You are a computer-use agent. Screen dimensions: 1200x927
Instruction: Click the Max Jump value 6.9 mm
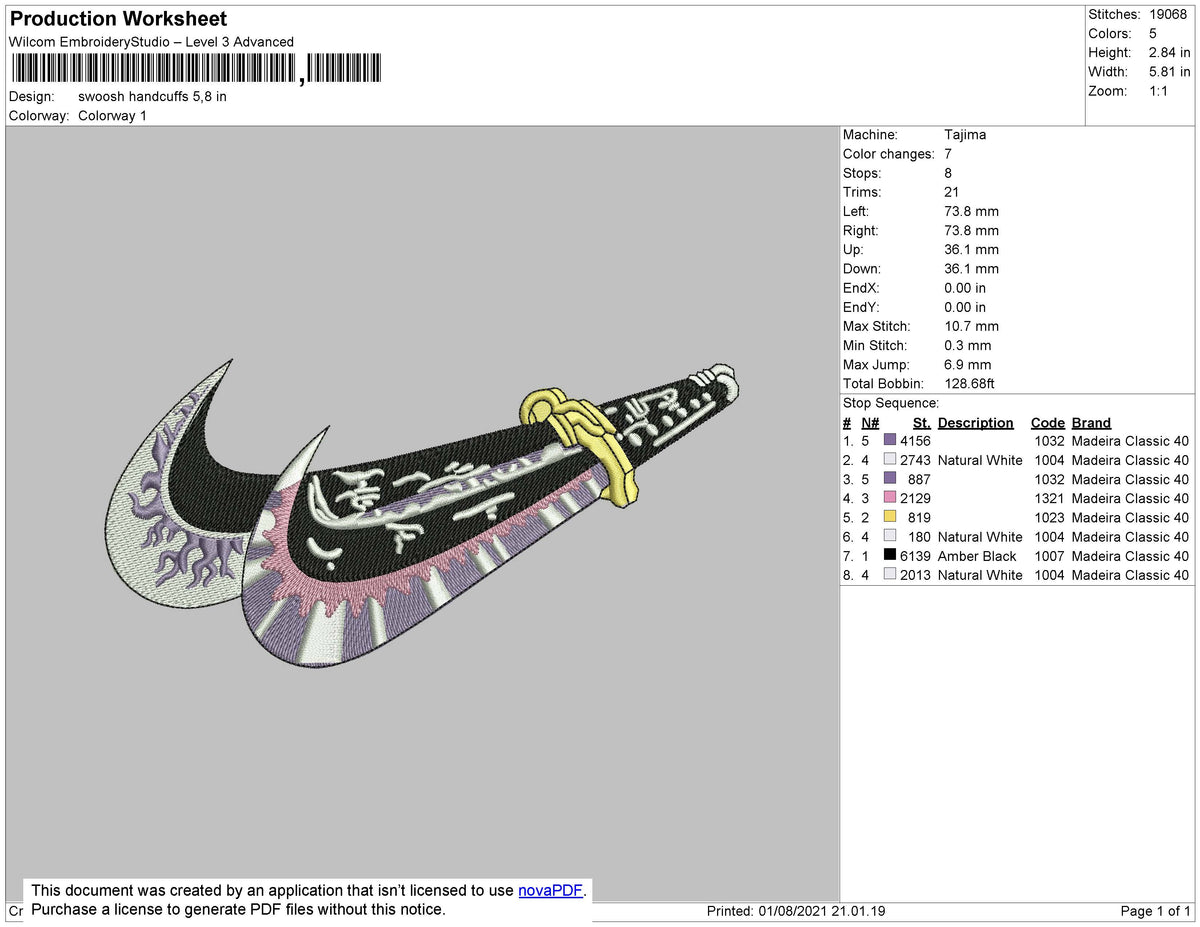(967, 365)
